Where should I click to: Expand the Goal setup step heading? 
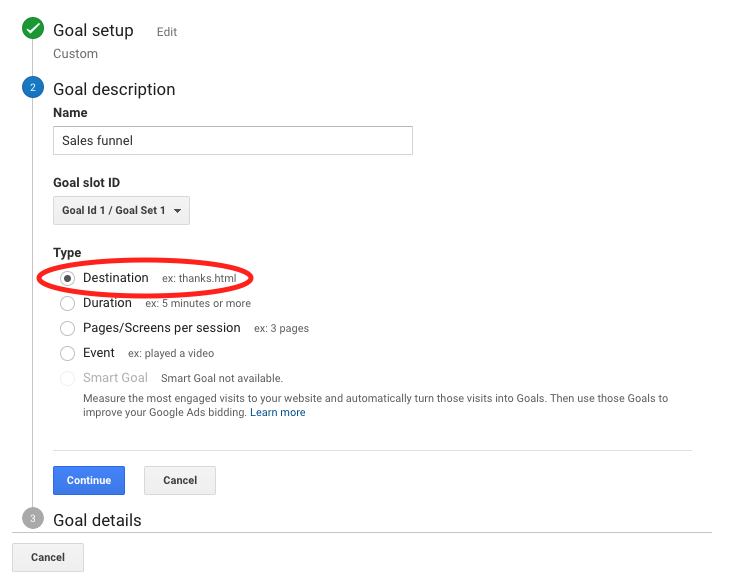click(x=93, y=31)
